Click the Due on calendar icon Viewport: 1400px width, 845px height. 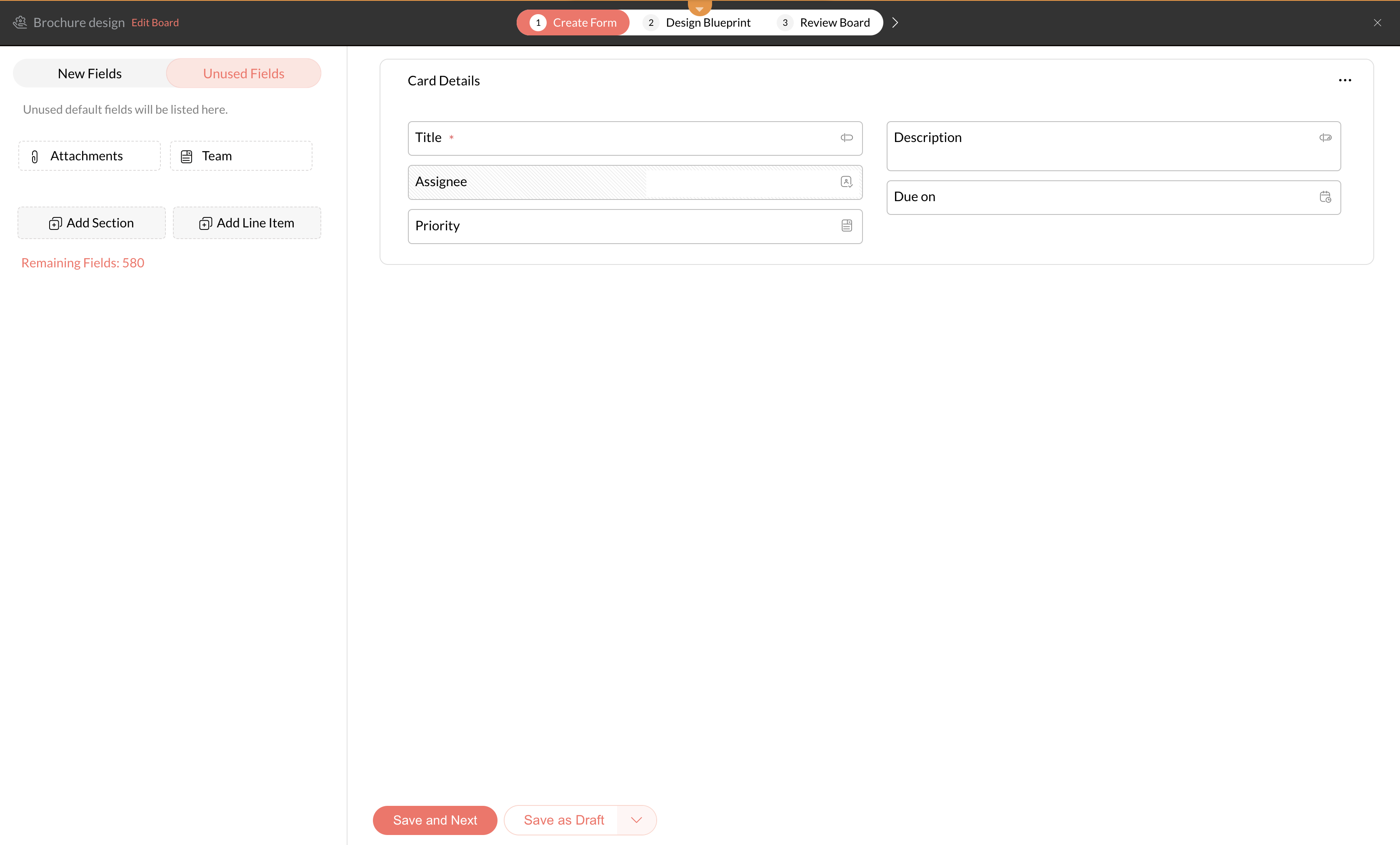(1325, 197)
